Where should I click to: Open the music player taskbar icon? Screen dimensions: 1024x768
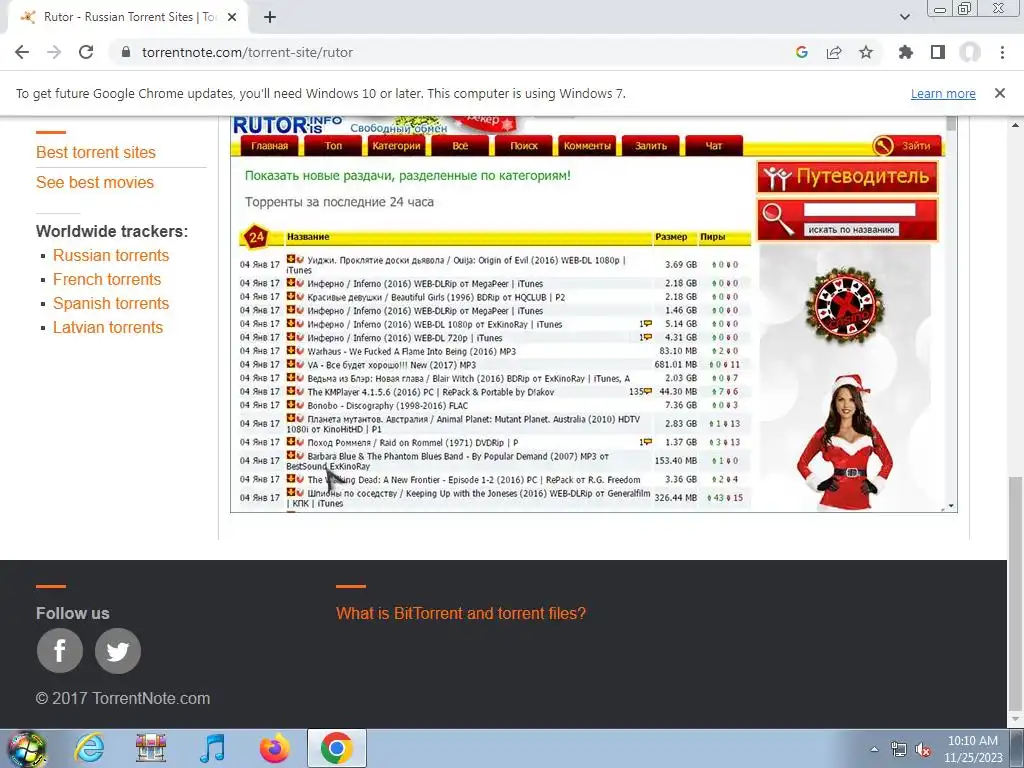tap(212, 748)
